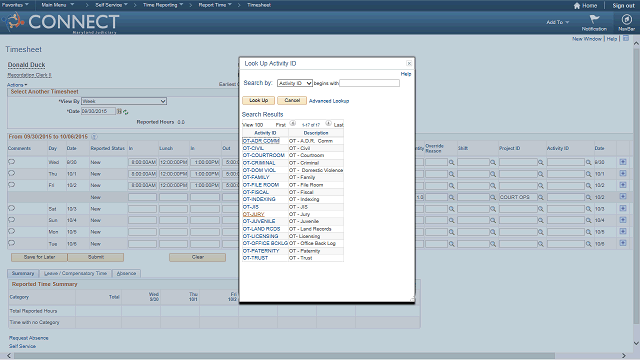Open Project ID lookup for COURT OPS row
The width and height of the screenshot is (640, 360).
(540, 197)
